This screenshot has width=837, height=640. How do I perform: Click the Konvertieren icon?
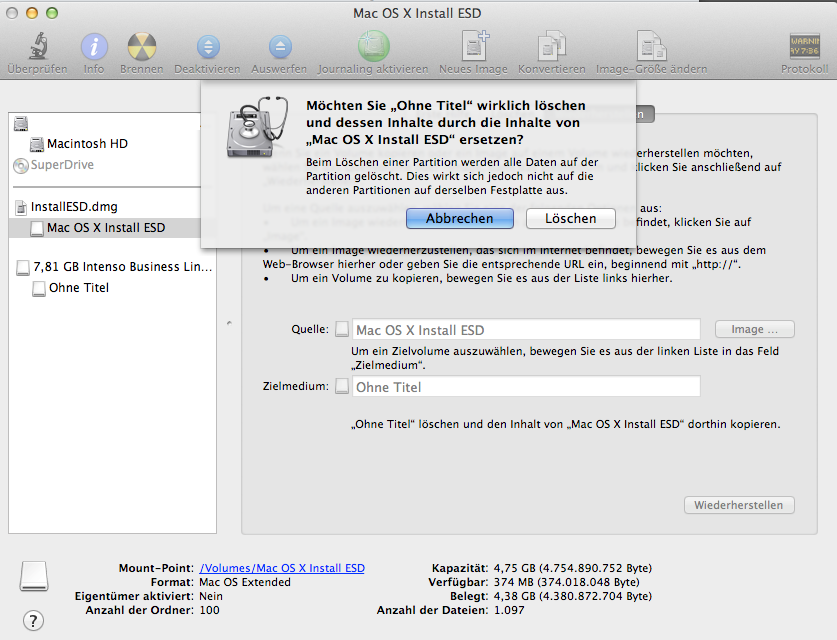[551, 46]
